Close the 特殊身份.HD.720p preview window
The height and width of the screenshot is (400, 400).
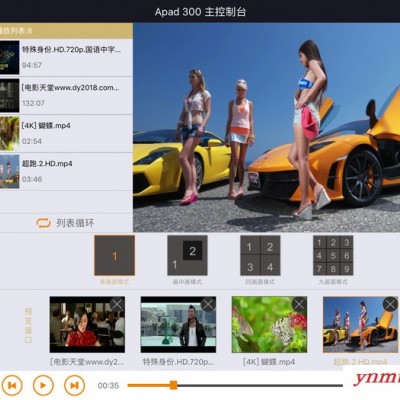point(208,305)
